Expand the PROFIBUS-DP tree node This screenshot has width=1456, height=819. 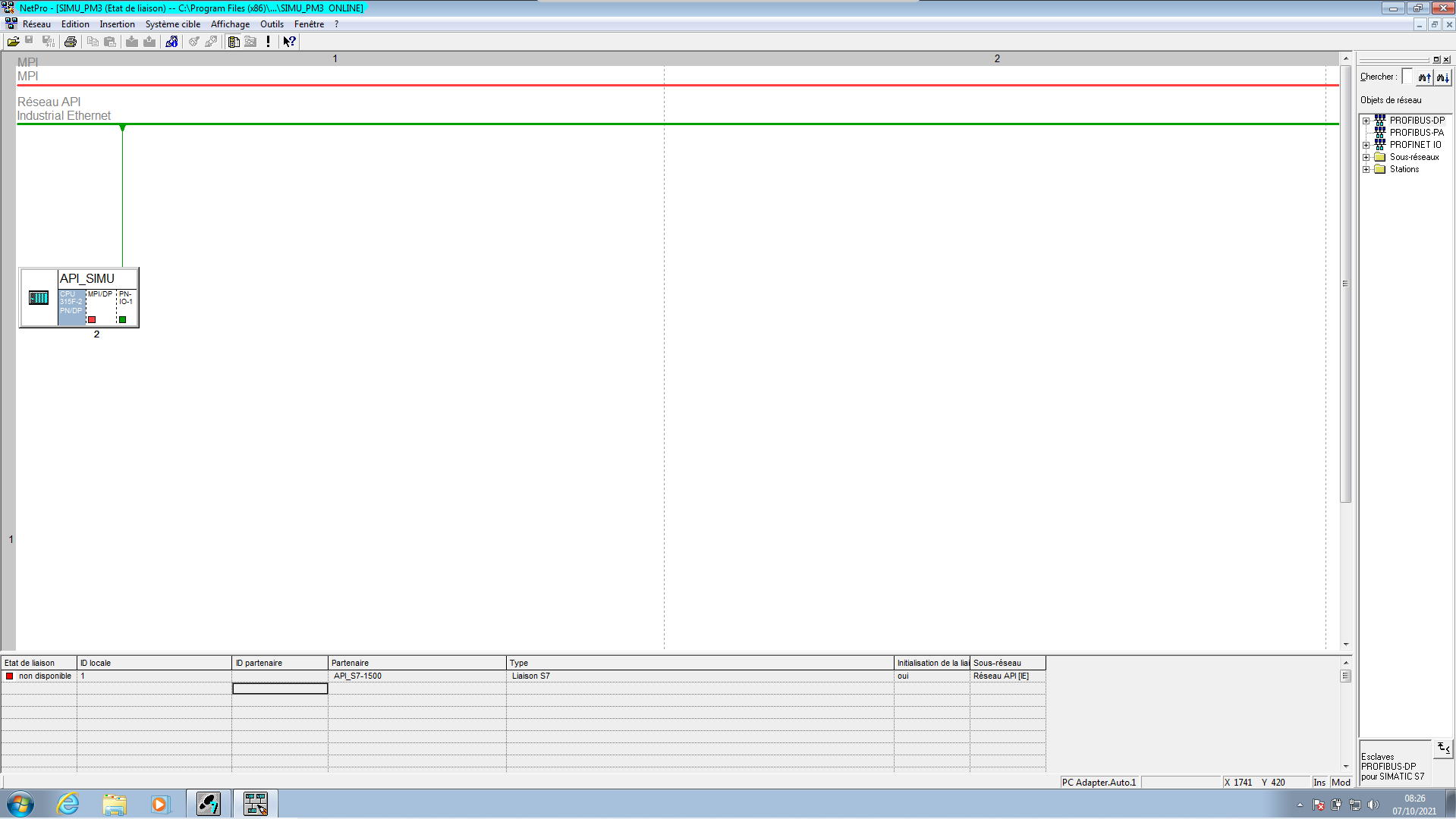(1366, 121)
